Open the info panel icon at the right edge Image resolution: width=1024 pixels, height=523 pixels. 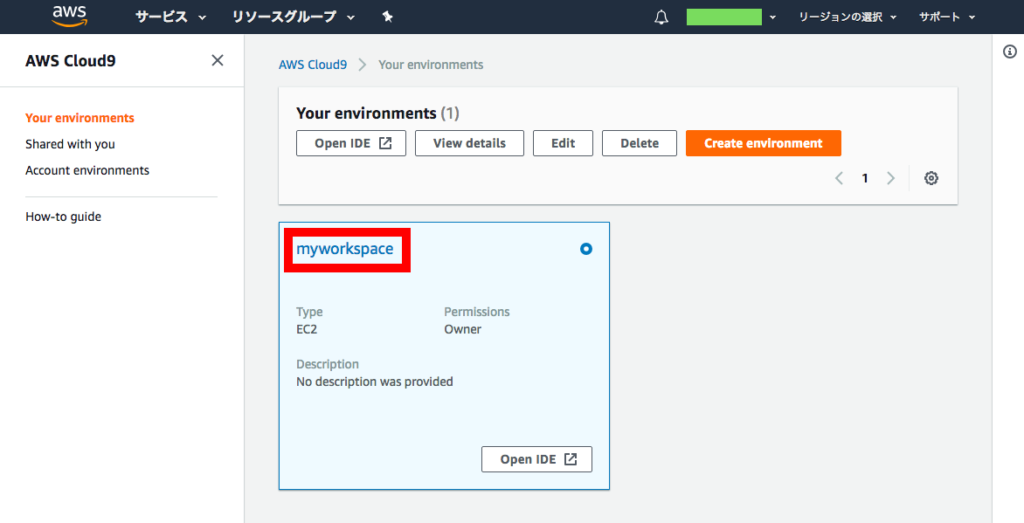(x=1010, y=52)
